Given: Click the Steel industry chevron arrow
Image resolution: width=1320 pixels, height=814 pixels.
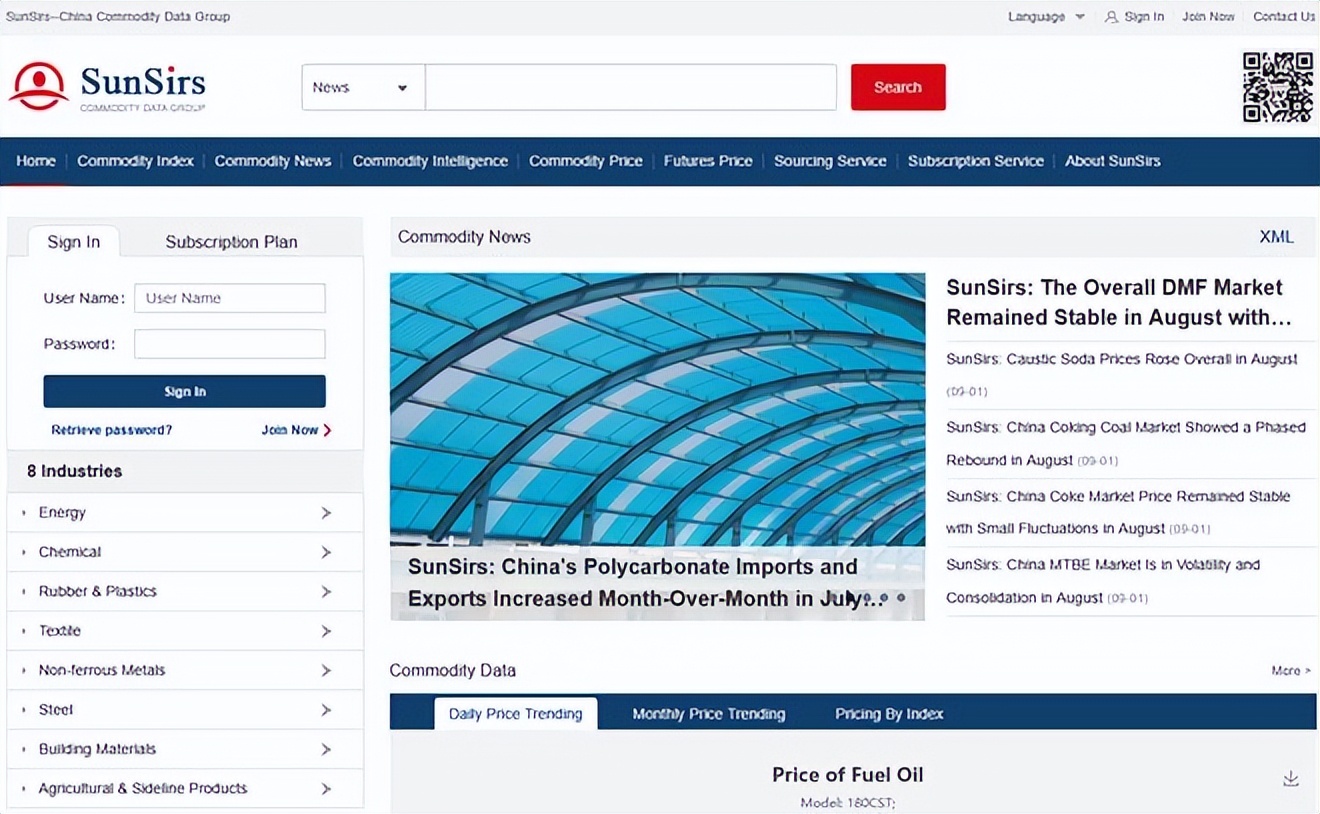Looking at the screenshot, I should [326, 710].
